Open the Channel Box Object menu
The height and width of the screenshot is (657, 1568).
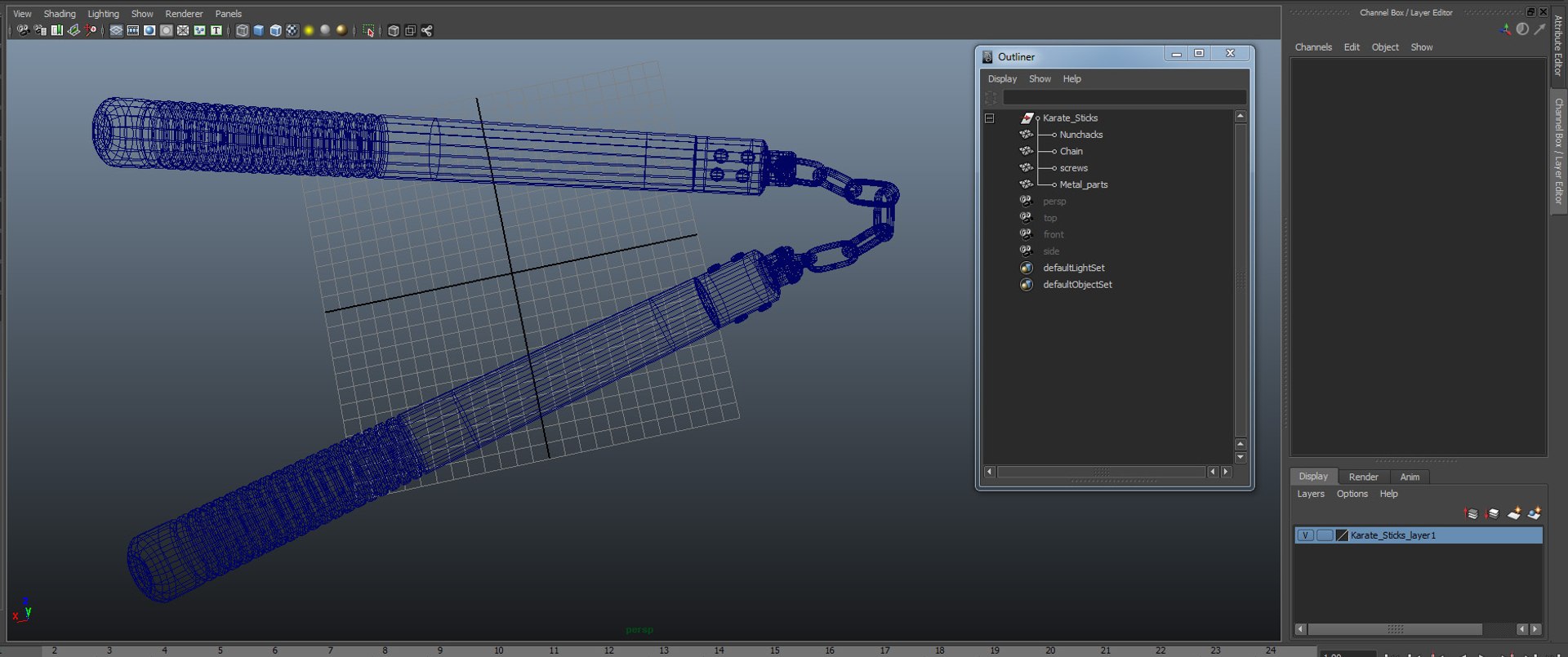(x=1385, y=47)
